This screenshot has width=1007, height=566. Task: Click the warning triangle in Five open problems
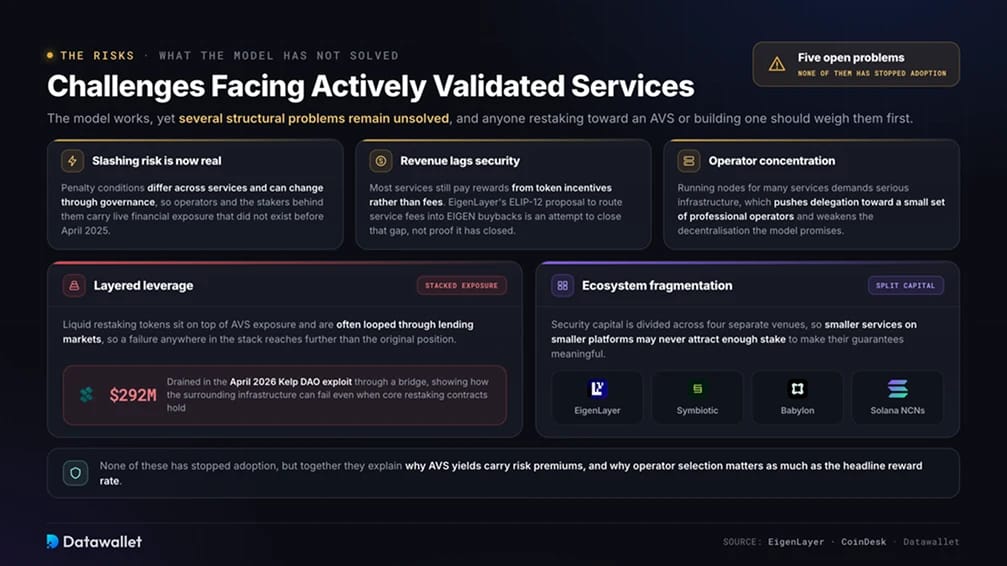click(777, 64)
